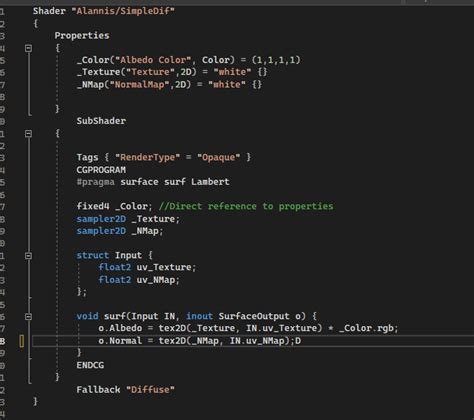Screen dimensions: 474x420
Task: Click the "Diffuse" string after Fallback
Action: click(150, 390)
